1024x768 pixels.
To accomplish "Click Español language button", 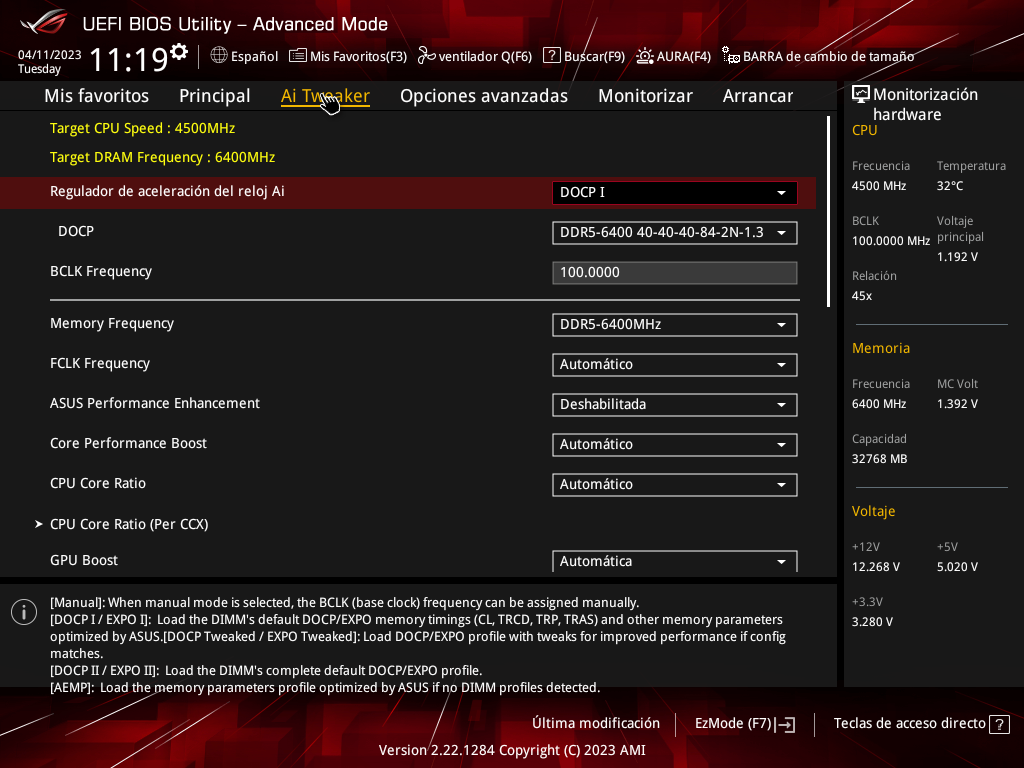I will click(245, 56).
